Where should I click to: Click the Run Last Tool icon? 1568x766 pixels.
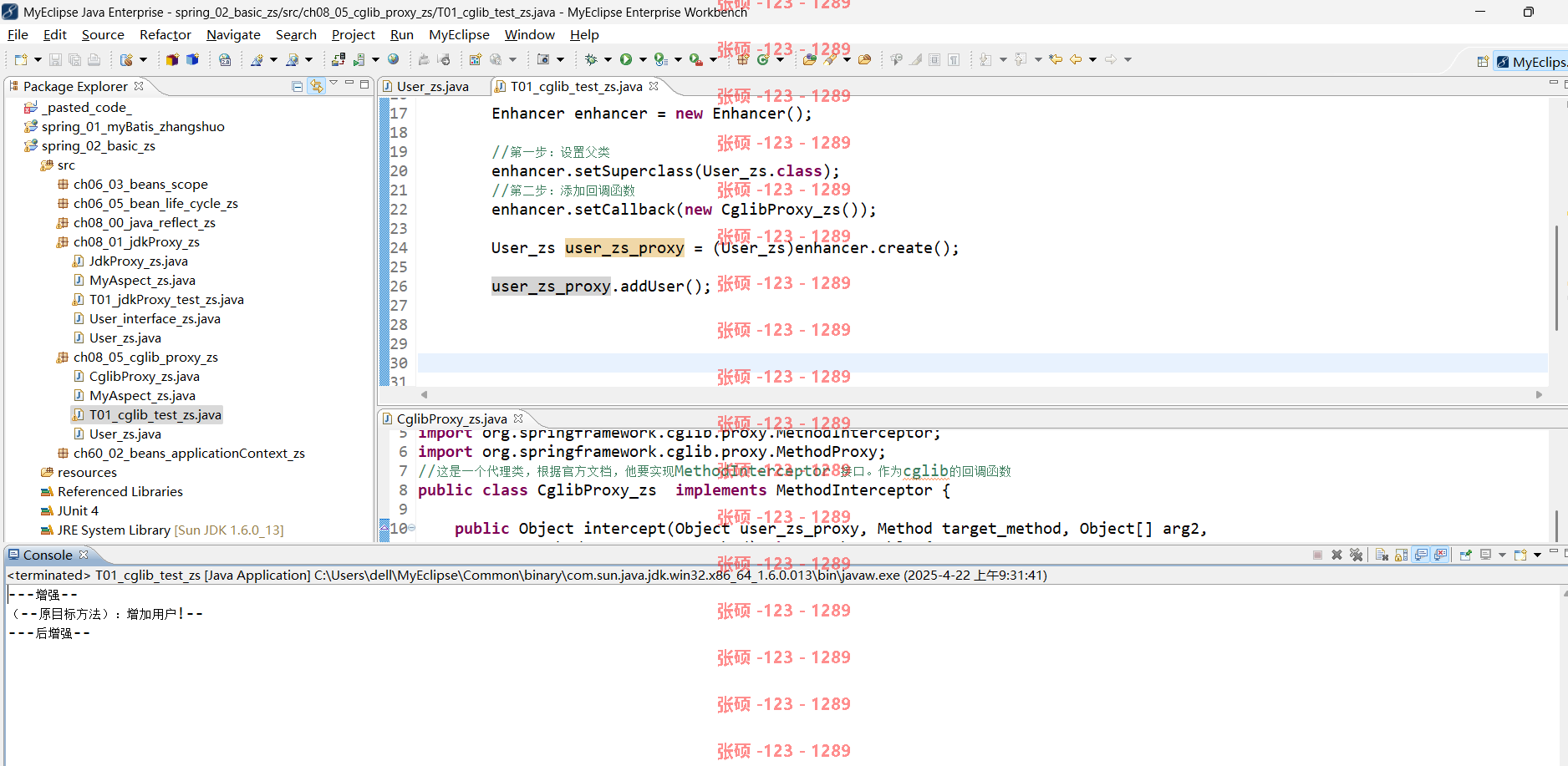pyautogui.click(x=696, y=59)
